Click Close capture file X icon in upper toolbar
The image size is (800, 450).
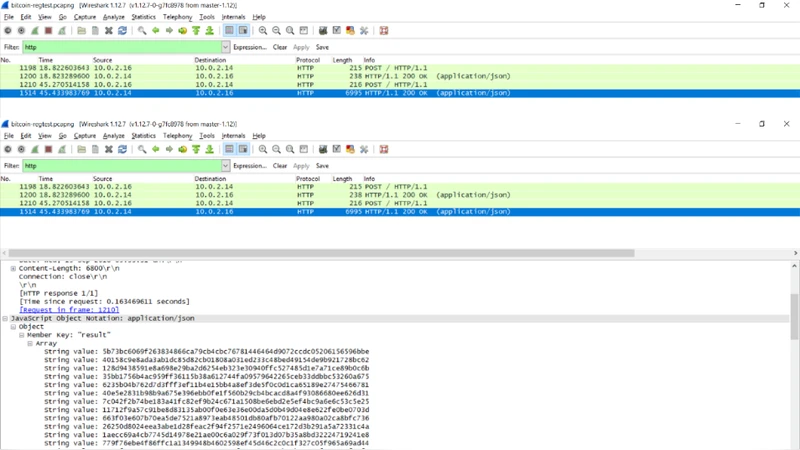pyautogui.click(x=109, y=31)
